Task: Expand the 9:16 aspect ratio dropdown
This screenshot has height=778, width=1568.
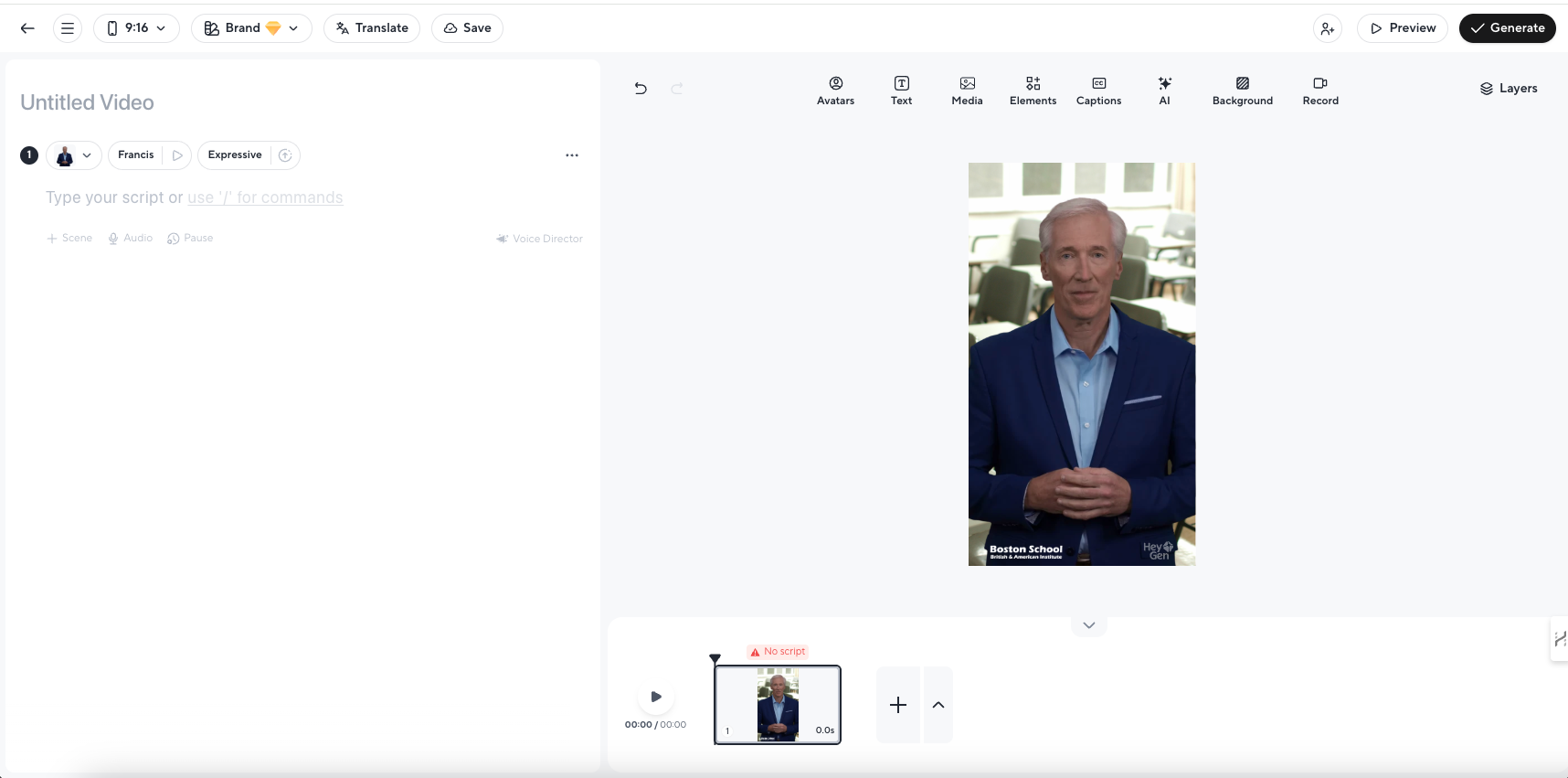Action: pyautogui.click(x=136, y=28)
